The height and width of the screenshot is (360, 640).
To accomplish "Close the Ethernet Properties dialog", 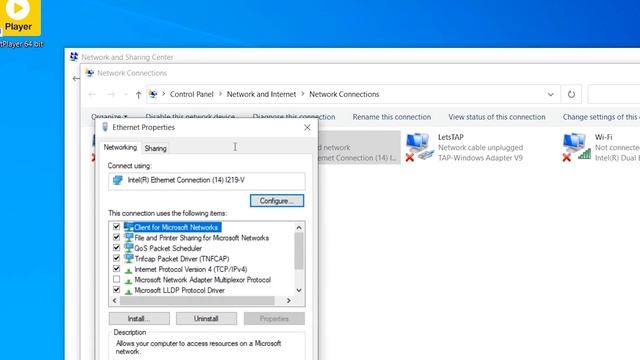I will 307,127.
